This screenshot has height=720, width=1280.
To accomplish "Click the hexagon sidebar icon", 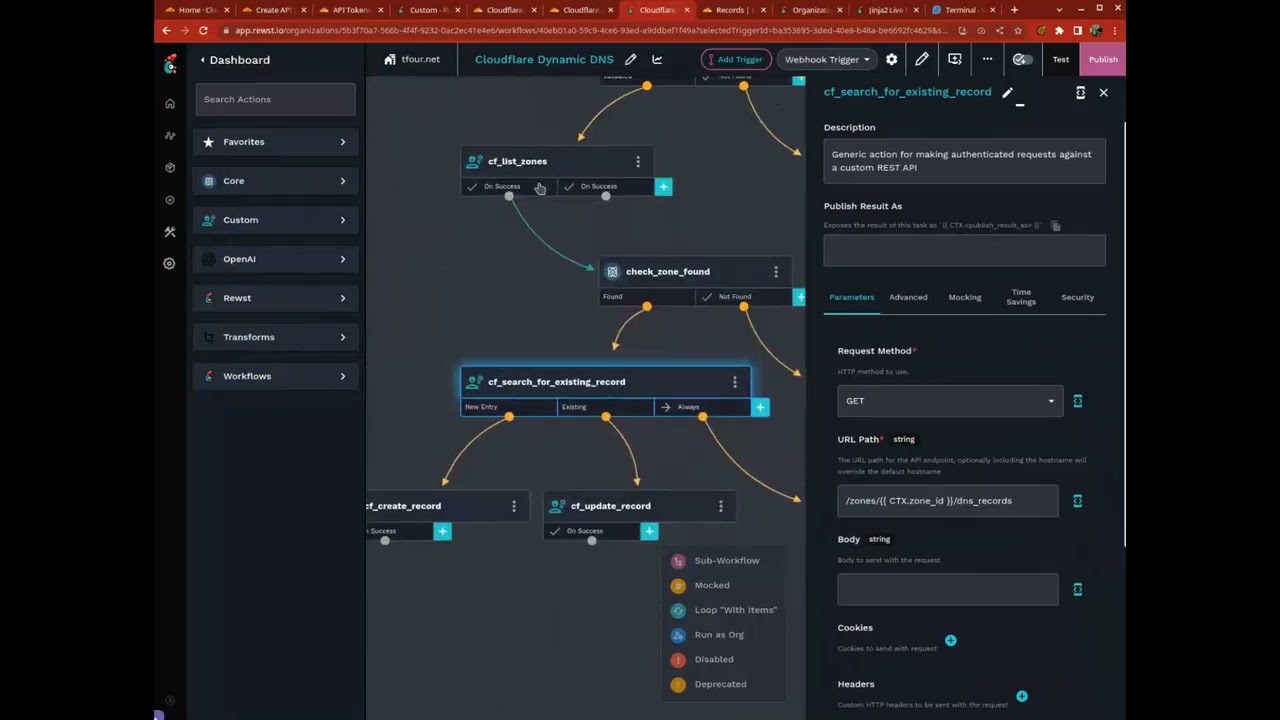I will [170, 200].
